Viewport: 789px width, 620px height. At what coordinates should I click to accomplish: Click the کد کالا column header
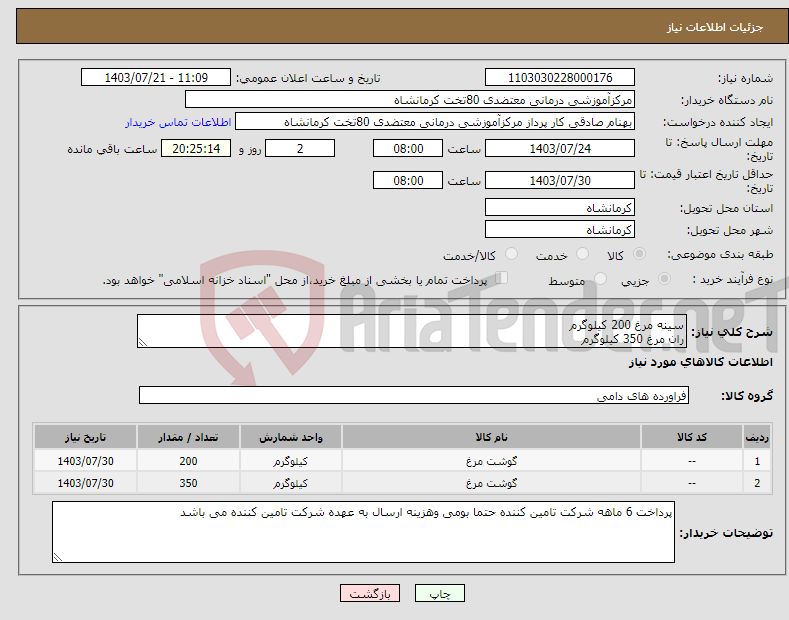pos(691,437)
